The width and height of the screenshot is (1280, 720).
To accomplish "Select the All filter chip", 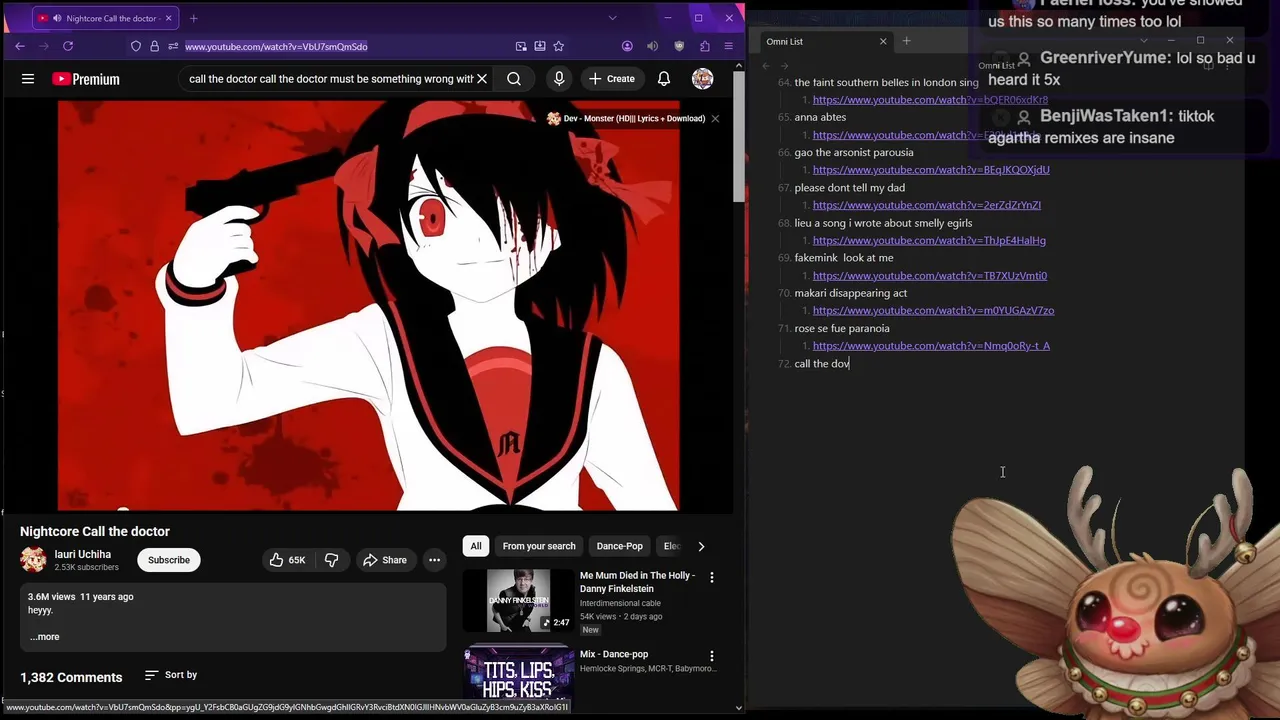I will click(476, 546).
